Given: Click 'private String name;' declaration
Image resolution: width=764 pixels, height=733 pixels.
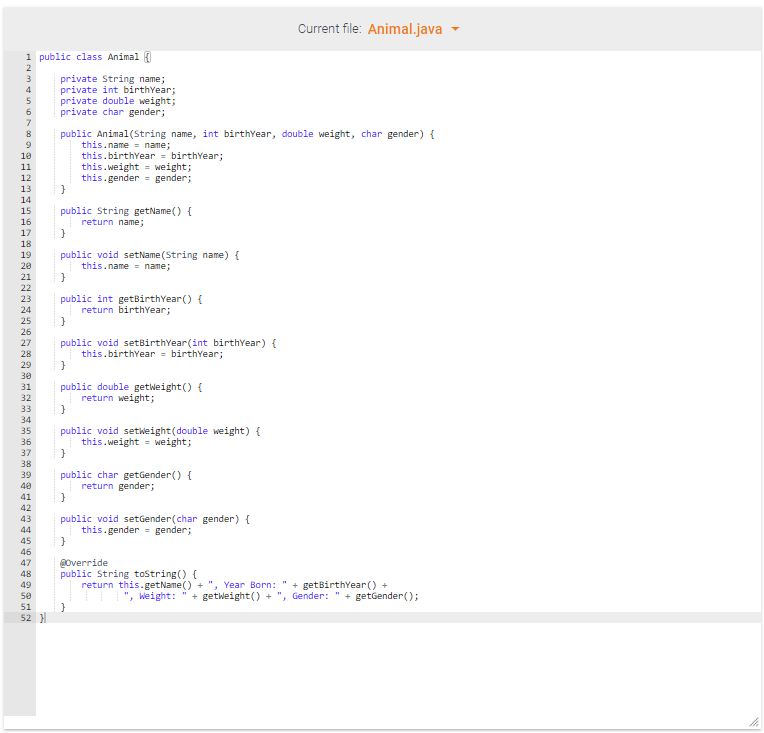Looking at the screenshot, I should point(113,79).
